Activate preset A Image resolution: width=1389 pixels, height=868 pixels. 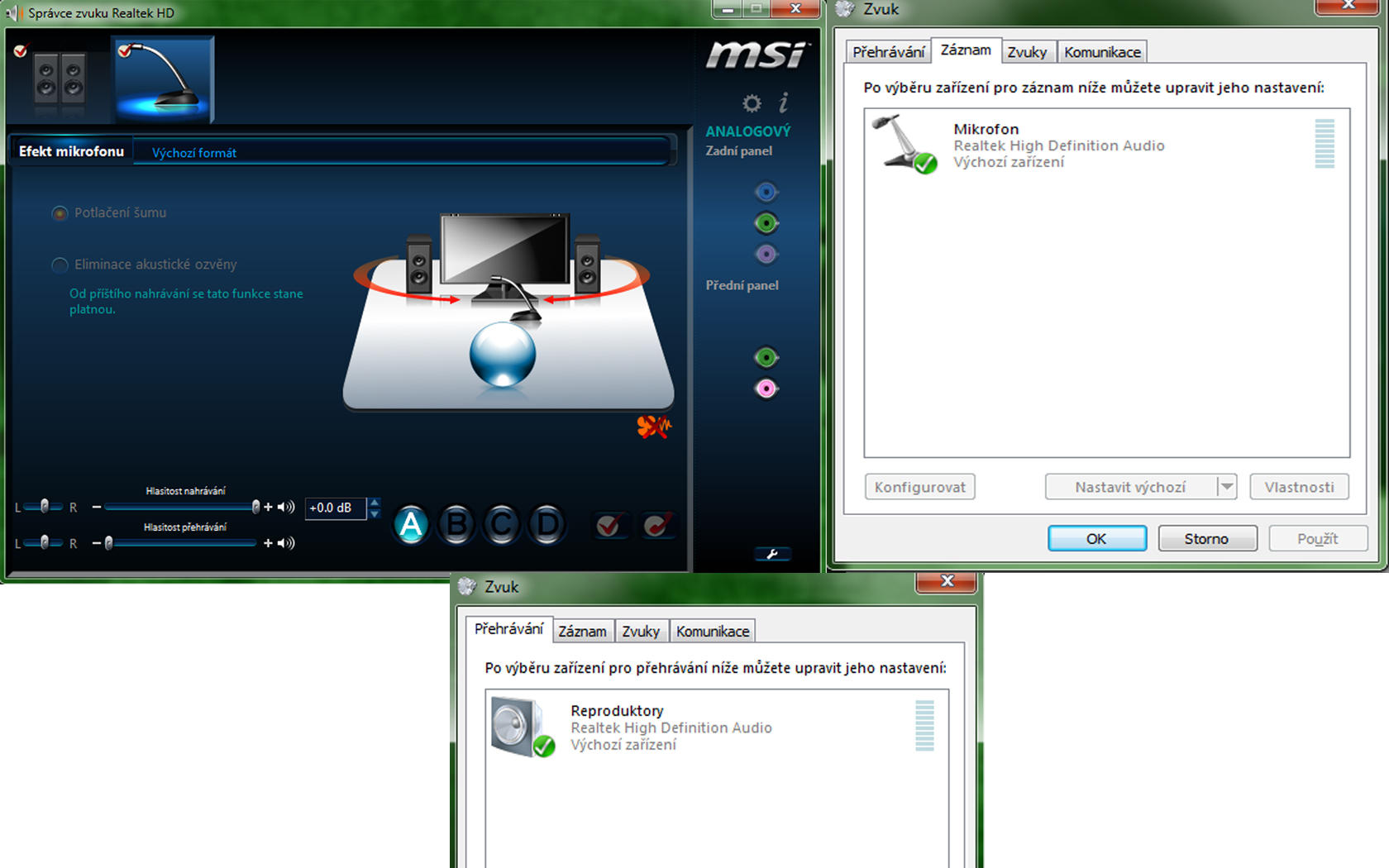tap(411, 524)
